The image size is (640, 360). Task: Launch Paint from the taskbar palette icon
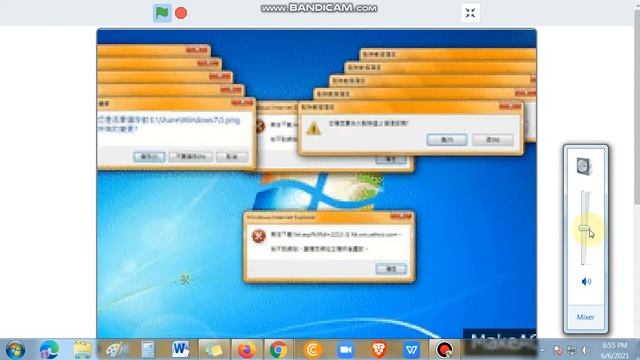click(x=116, y=350)
